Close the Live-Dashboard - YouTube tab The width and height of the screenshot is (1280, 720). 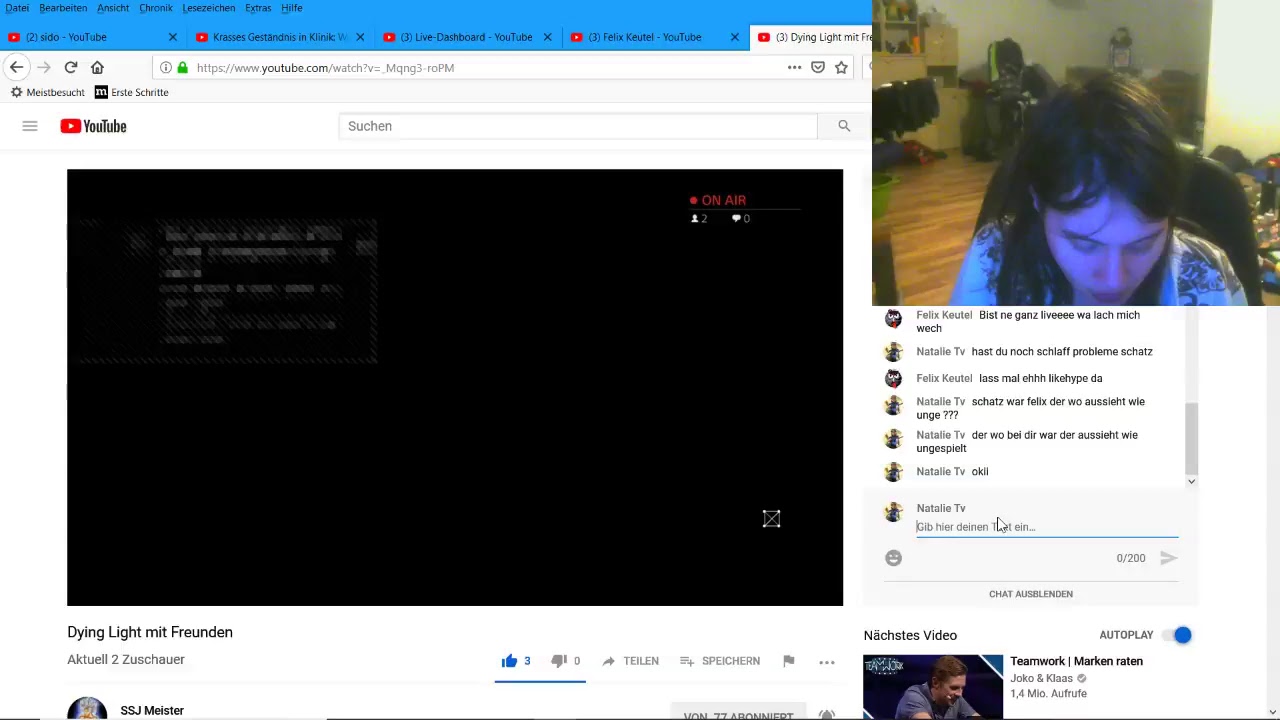[x=547, y=37]
